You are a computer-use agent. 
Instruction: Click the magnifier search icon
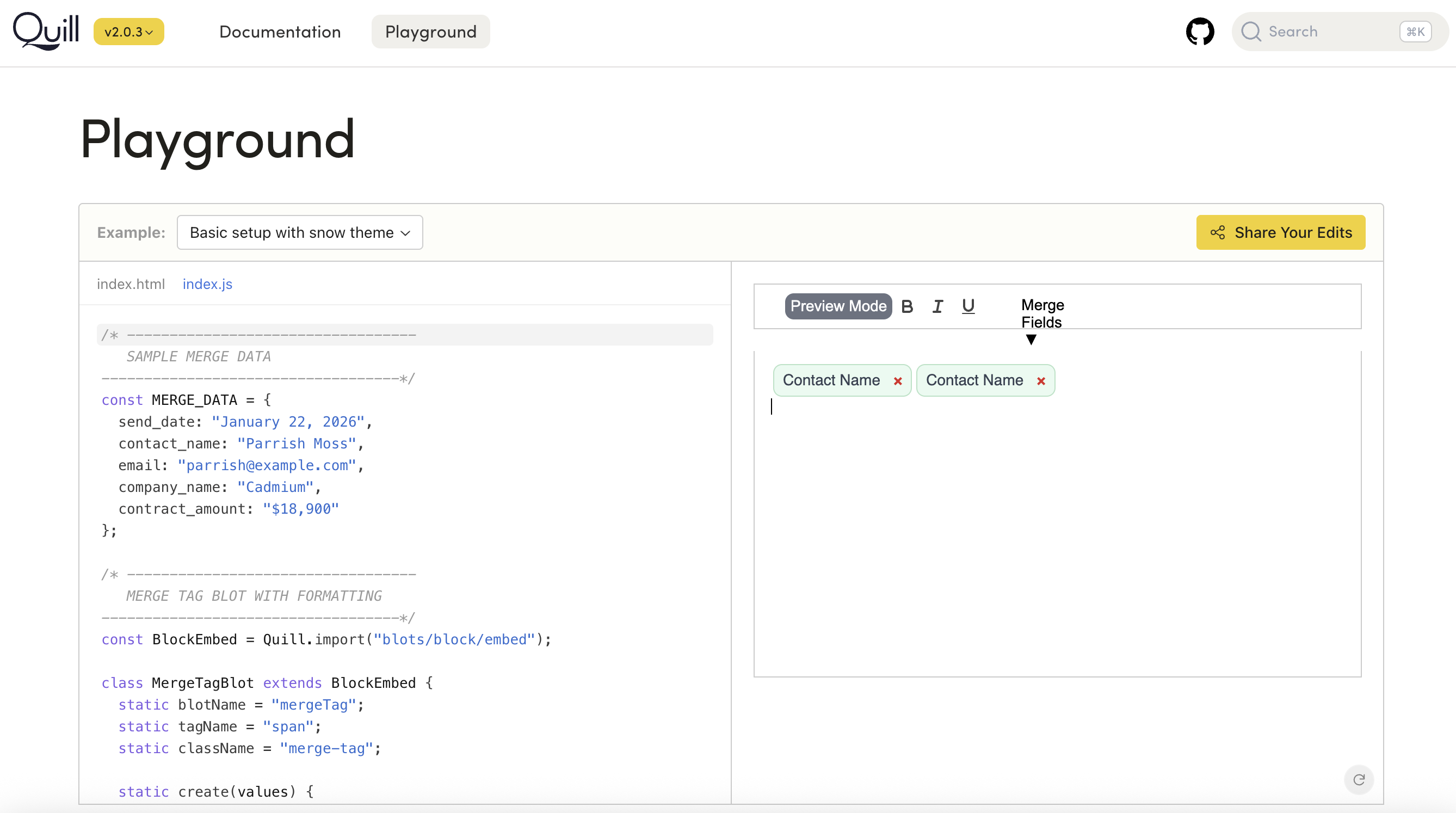click(1250, 32)
